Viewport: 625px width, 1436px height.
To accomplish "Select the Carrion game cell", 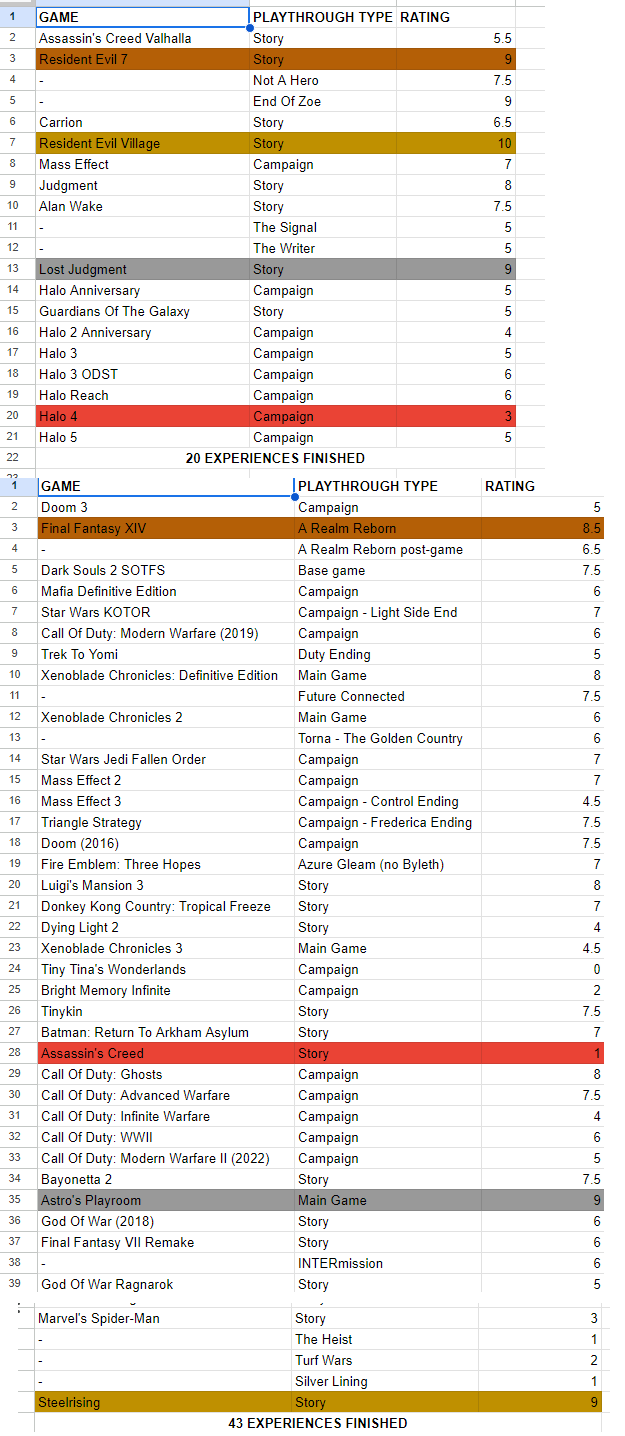I will tap(142, 122).
